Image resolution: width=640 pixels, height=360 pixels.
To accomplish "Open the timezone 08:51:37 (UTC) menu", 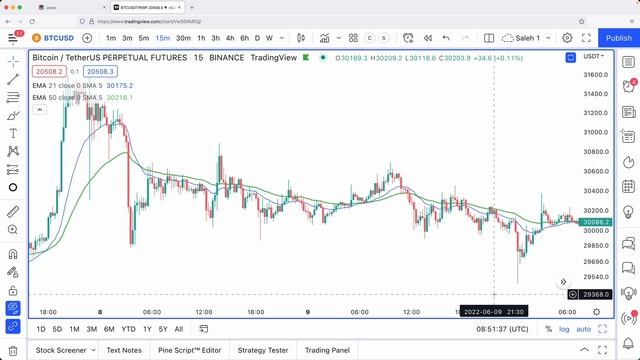I will point(502,329).
